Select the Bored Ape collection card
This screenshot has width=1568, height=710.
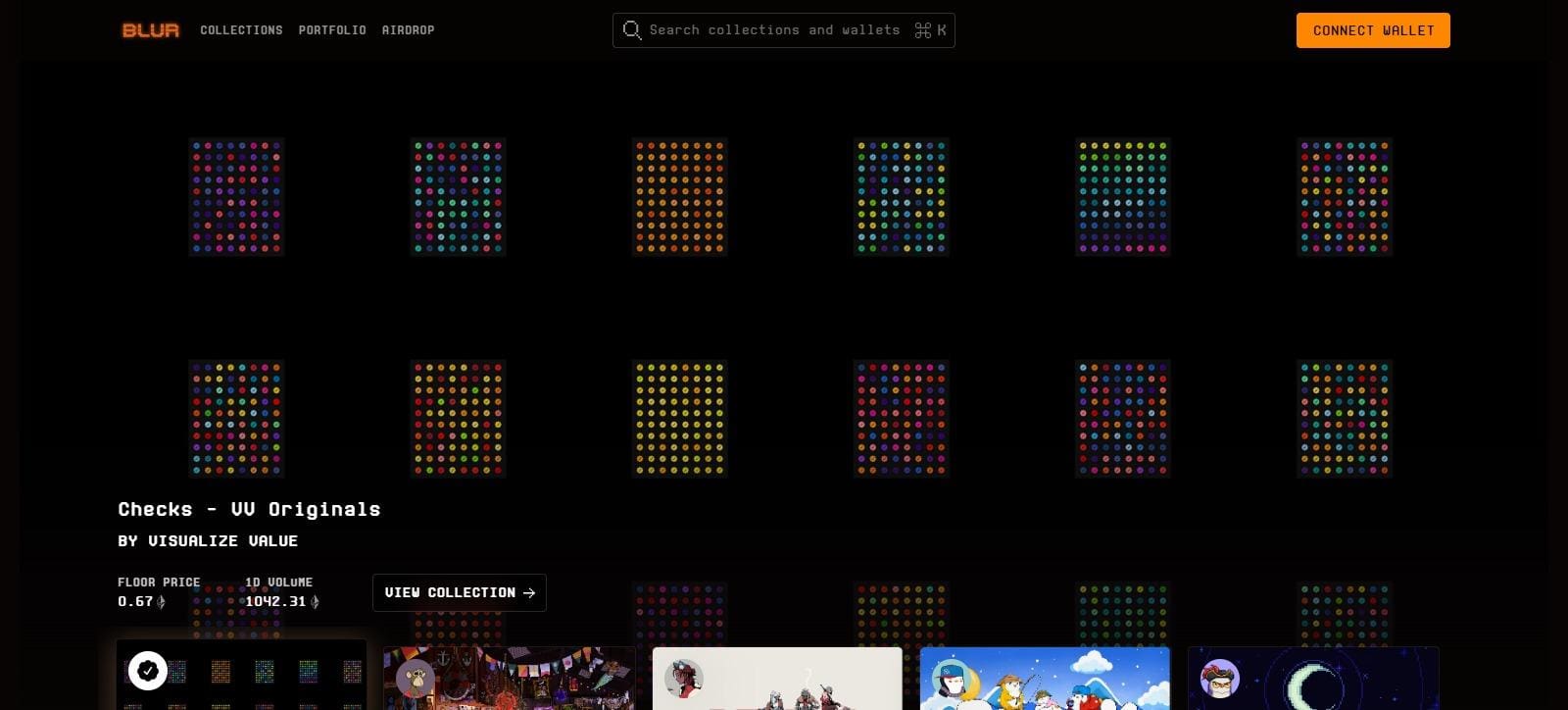[x=510, y=678]
